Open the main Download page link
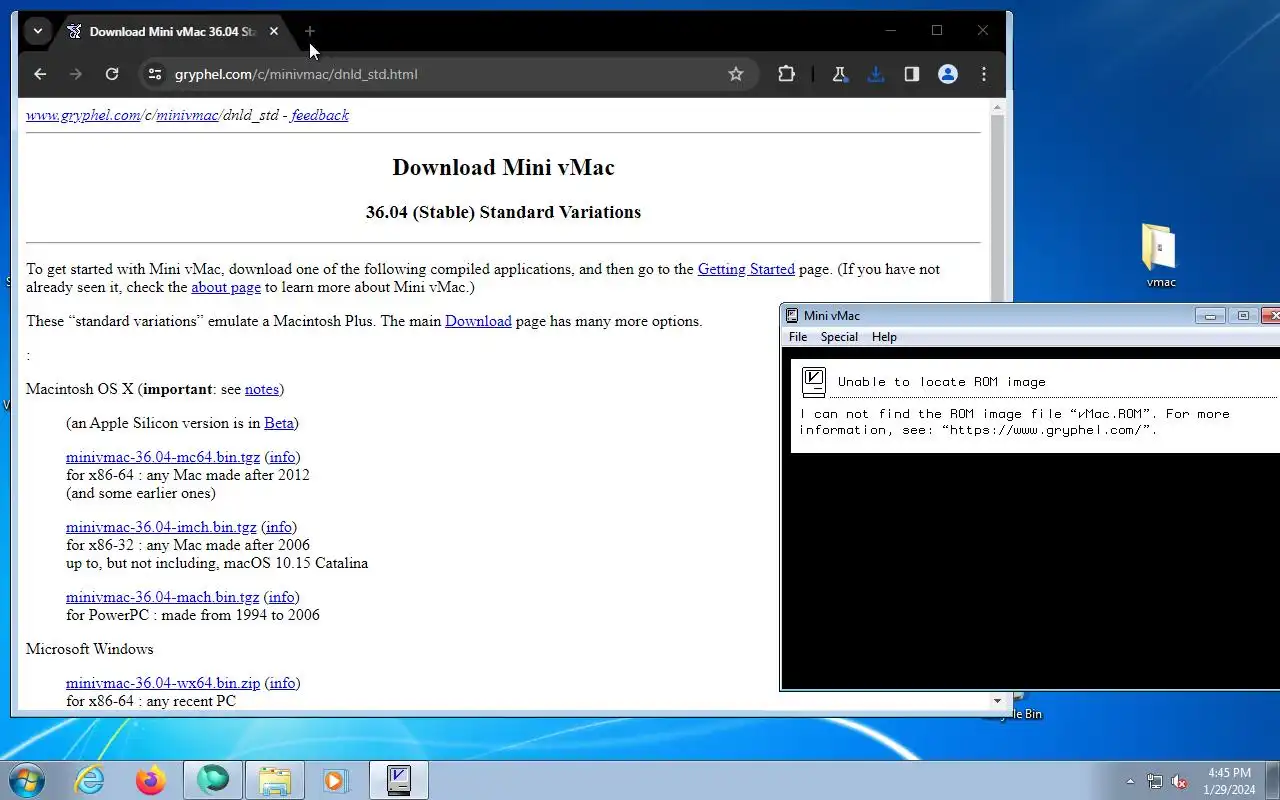 [x=478, y=321]
